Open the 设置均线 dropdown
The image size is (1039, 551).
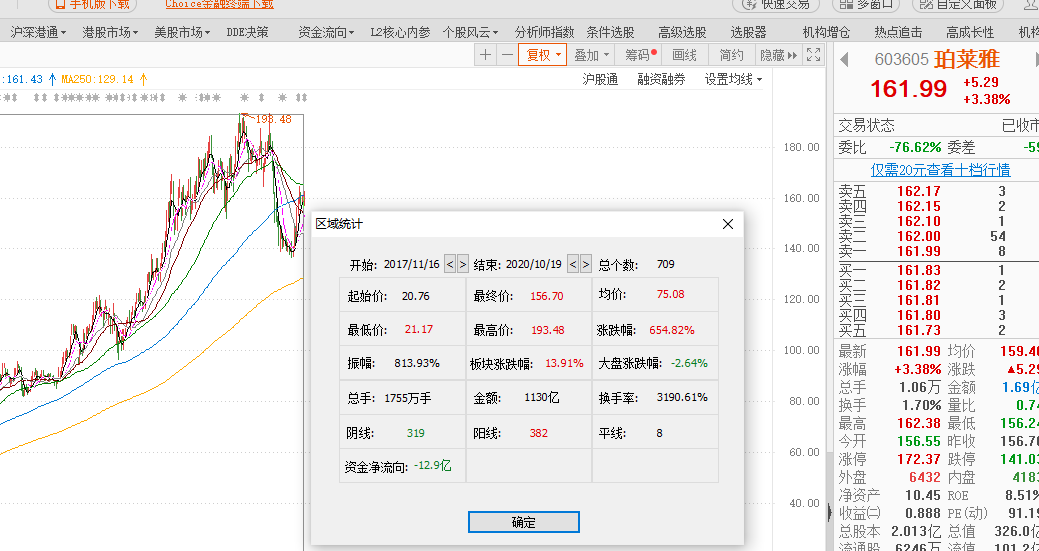click(x=733, y=79)
